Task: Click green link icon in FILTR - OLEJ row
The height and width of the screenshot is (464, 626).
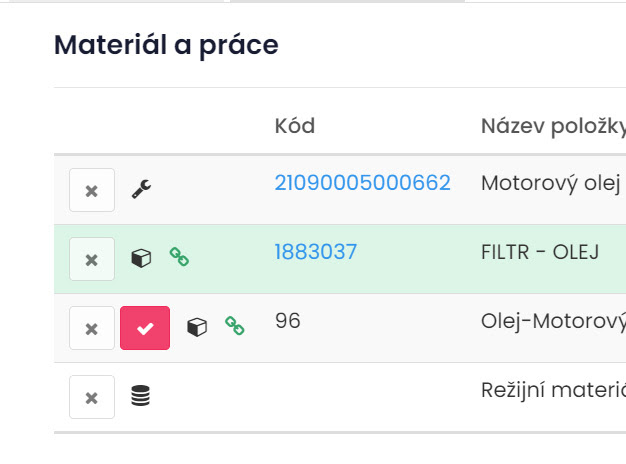Action: [x=179, y=257]
